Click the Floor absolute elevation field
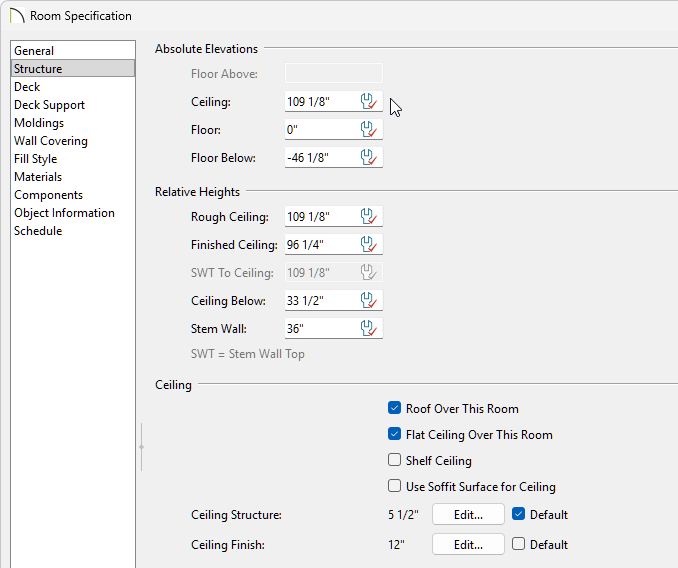The width and height of the screenshot is (678, 568). [x=334, y=130]
